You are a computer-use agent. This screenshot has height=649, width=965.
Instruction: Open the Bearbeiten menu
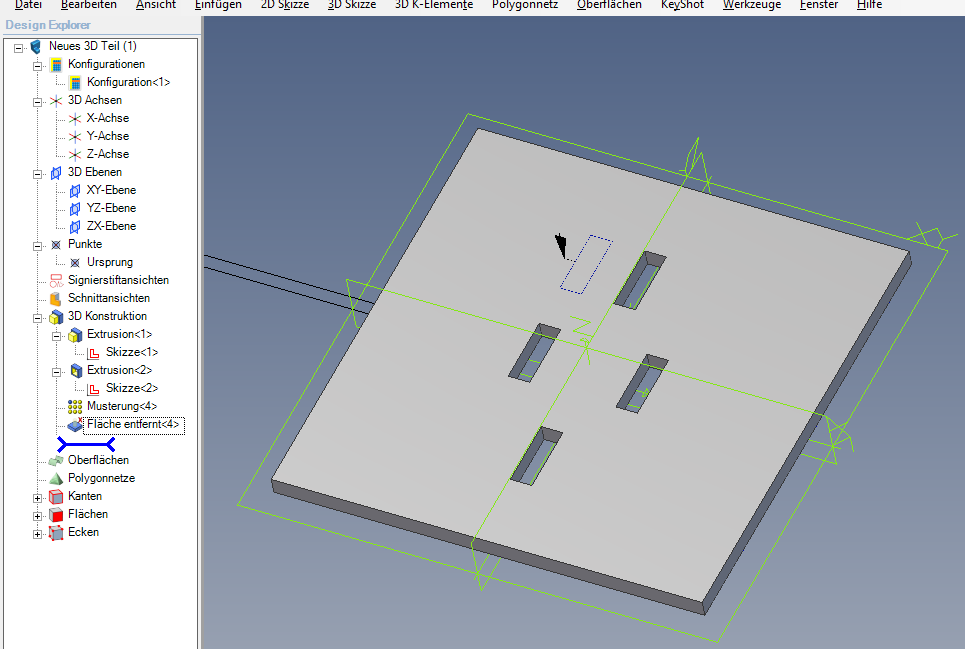[x=89, y=5]
